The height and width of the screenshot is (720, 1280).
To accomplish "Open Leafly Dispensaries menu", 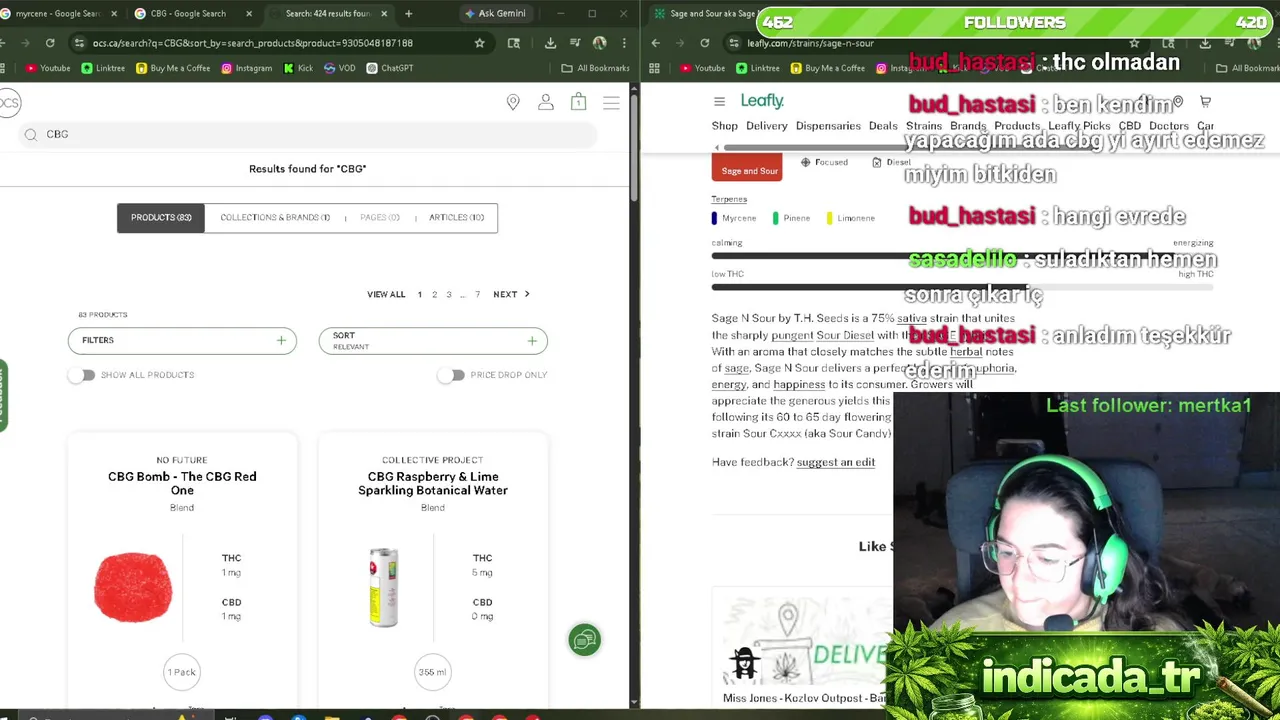I will (x=828, y=126).
